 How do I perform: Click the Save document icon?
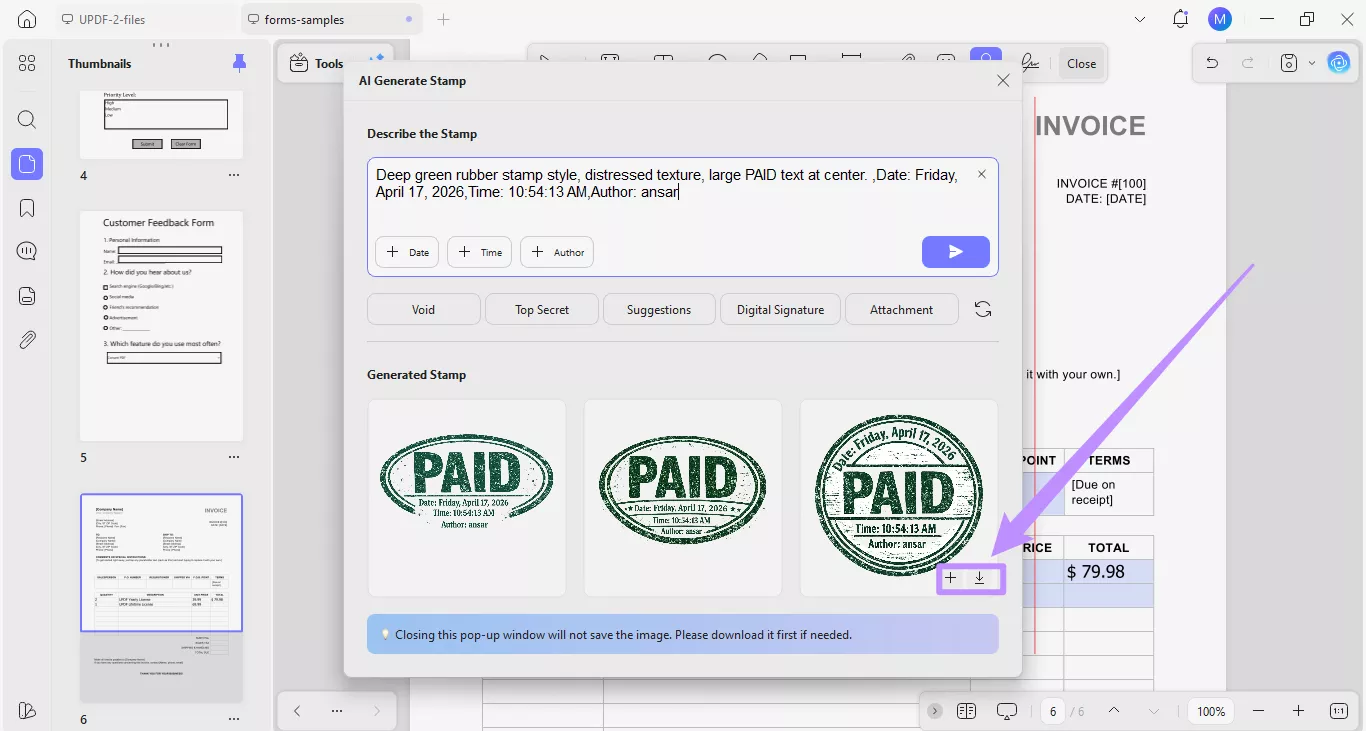click(1288, 62)
